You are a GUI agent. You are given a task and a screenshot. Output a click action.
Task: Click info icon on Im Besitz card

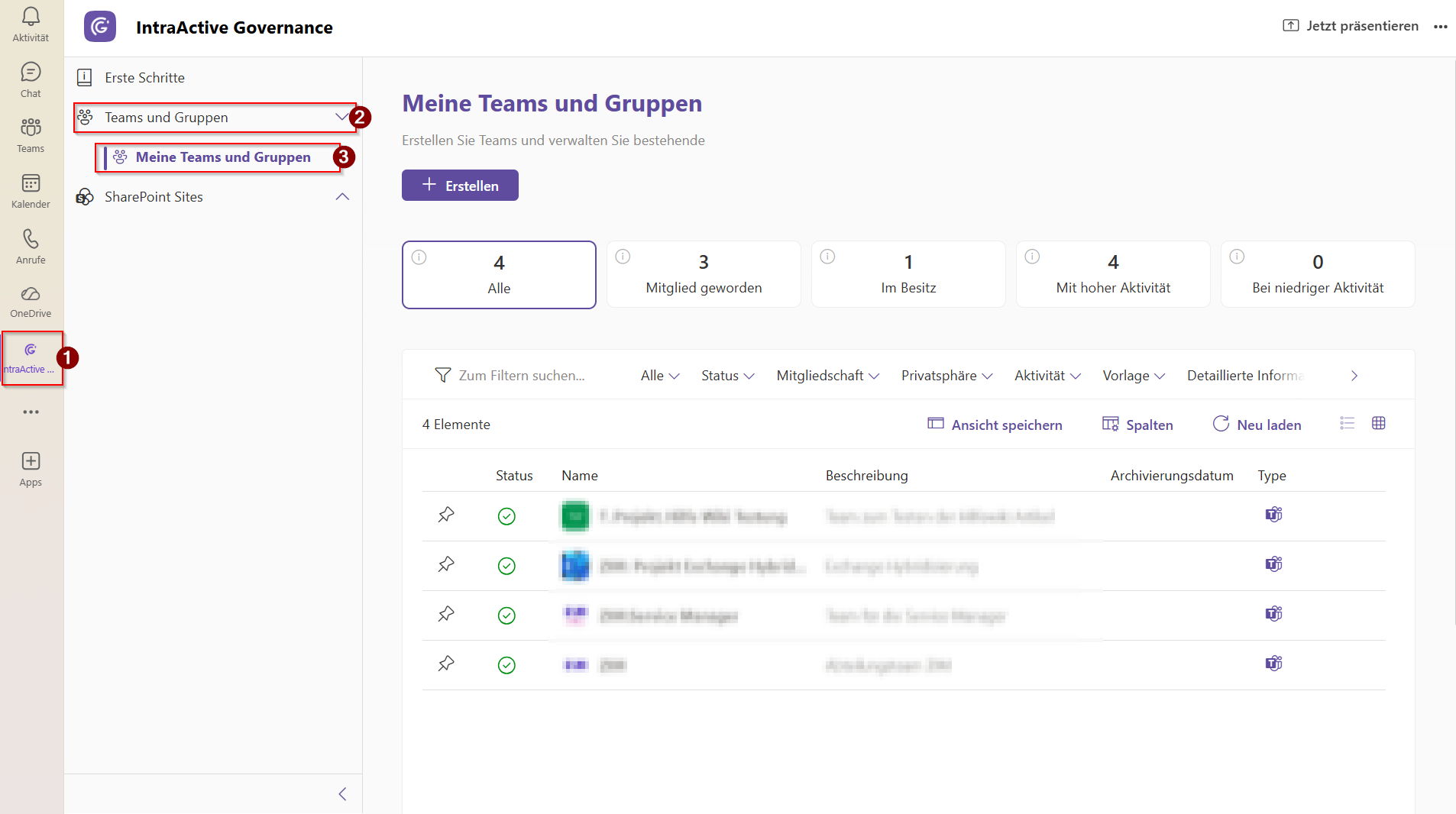click(827, 256)
